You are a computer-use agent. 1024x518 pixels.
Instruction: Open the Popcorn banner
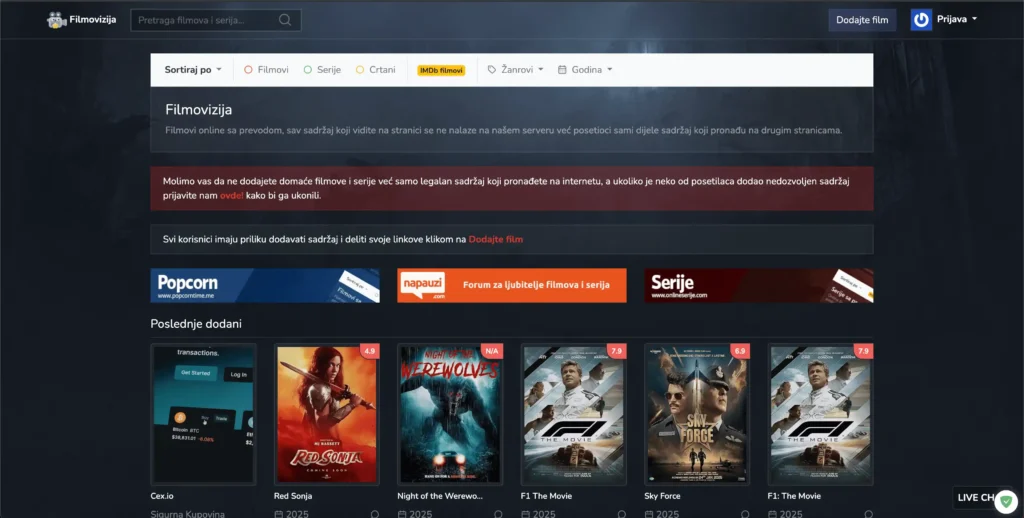(265, 285)
